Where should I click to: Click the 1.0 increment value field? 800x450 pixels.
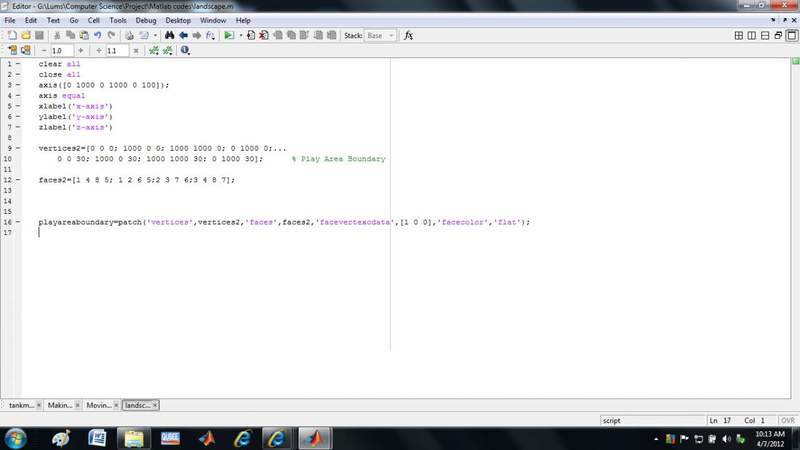(x=62, y=50)
